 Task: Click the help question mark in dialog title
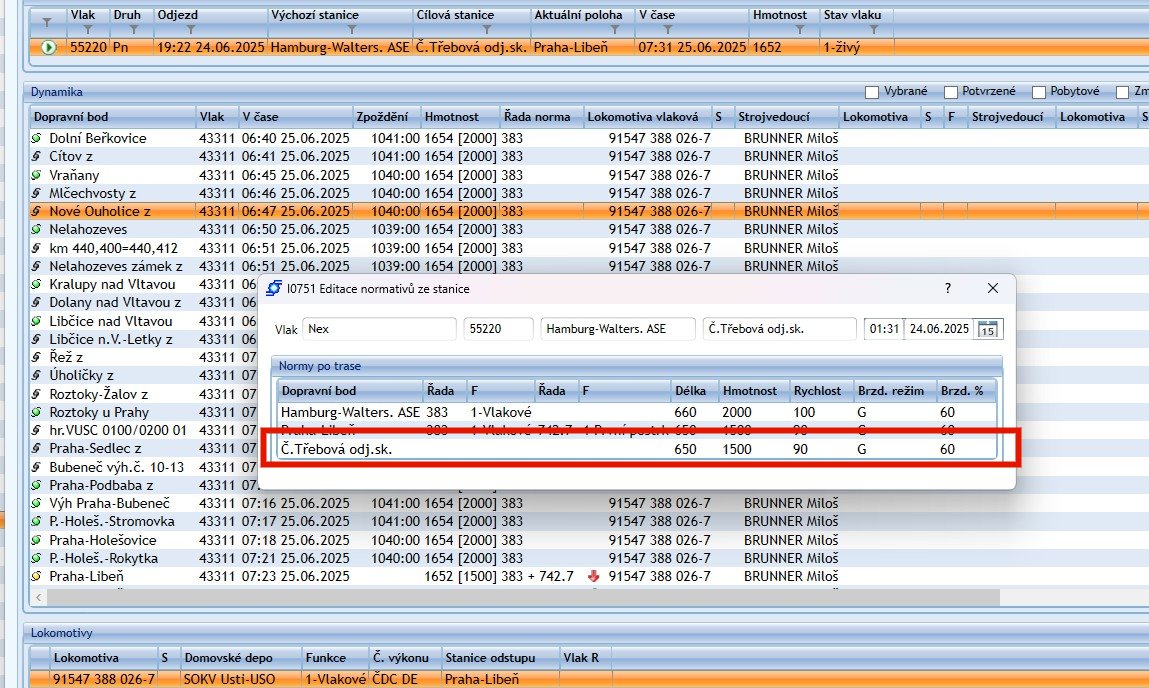[x=947, y=288]
